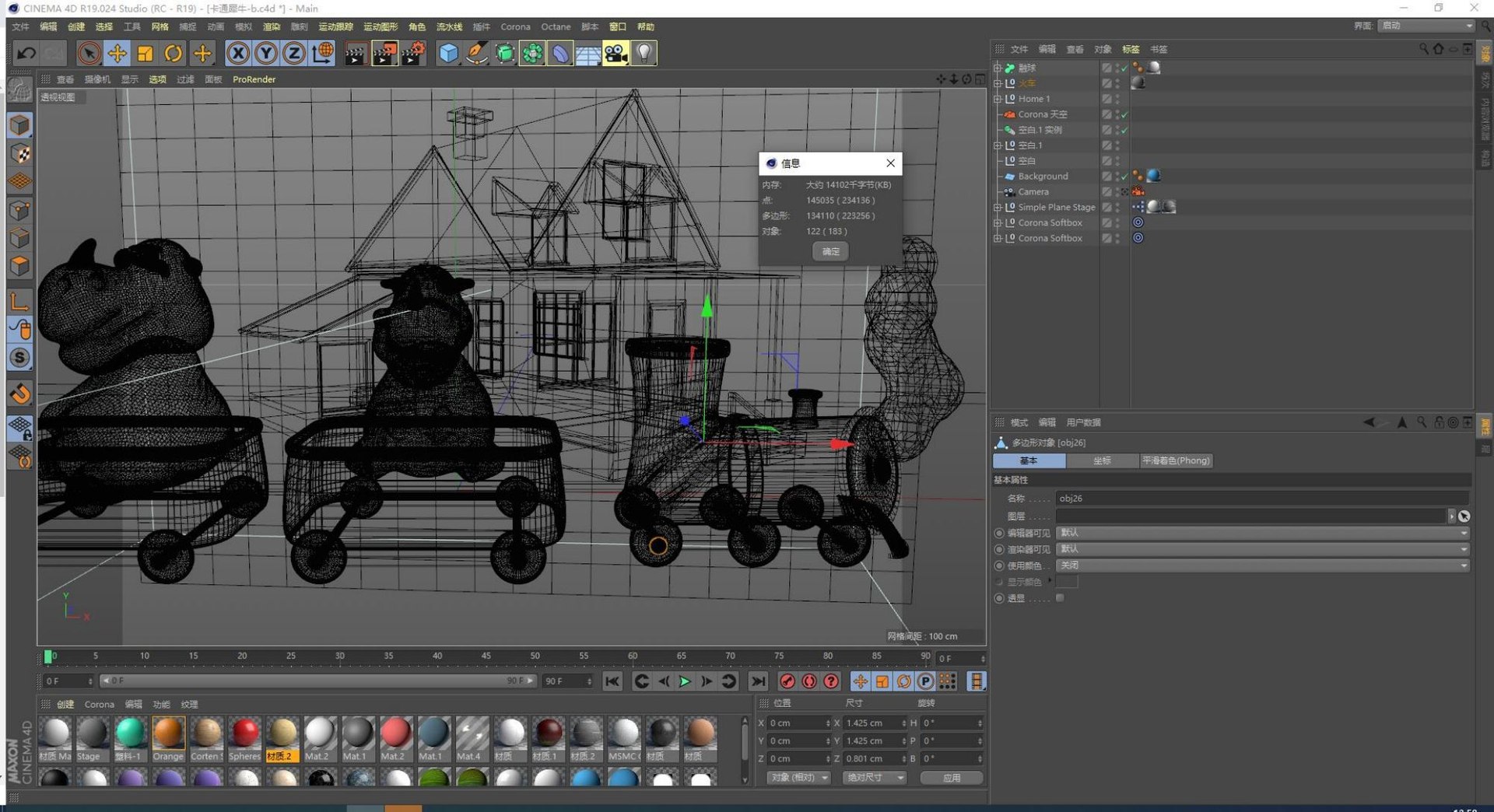Add a cube primitive from toolbar
The height and width of the screenshot is (812, 1494).
(448, 53)
